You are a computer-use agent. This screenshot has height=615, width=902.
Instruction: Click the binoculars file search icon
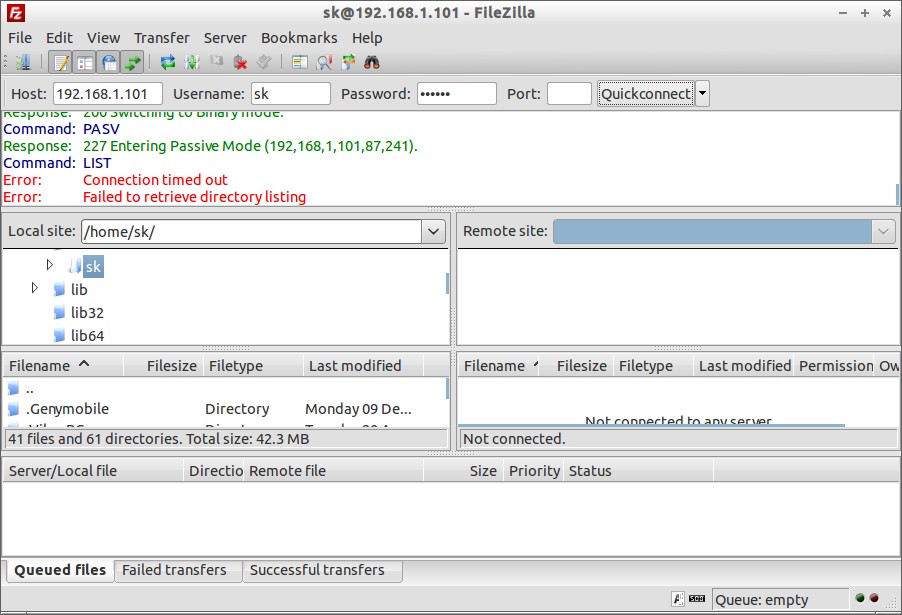[x=372, y=62]
